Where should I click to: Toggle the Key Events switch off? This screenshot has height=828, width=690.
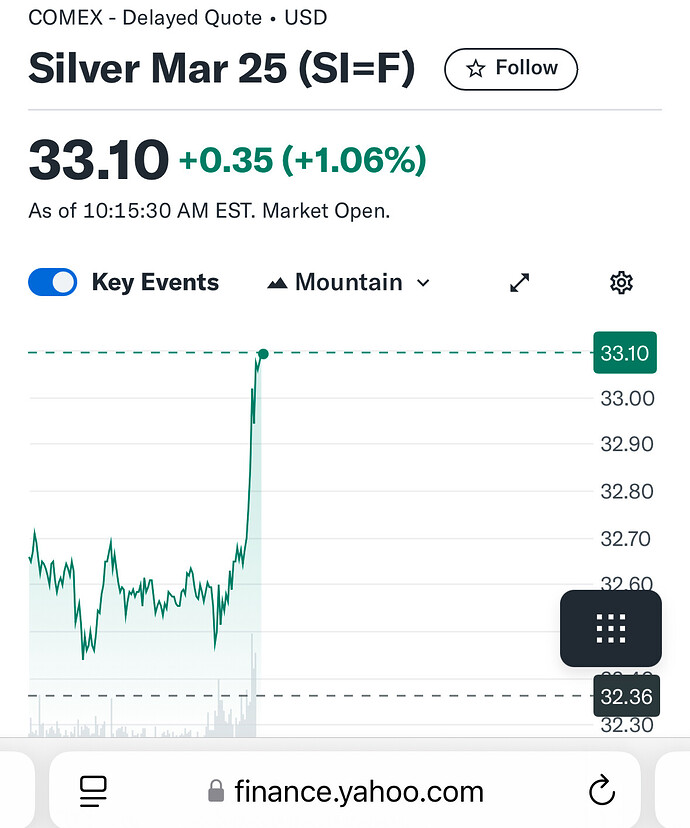[x=52, y=282]
